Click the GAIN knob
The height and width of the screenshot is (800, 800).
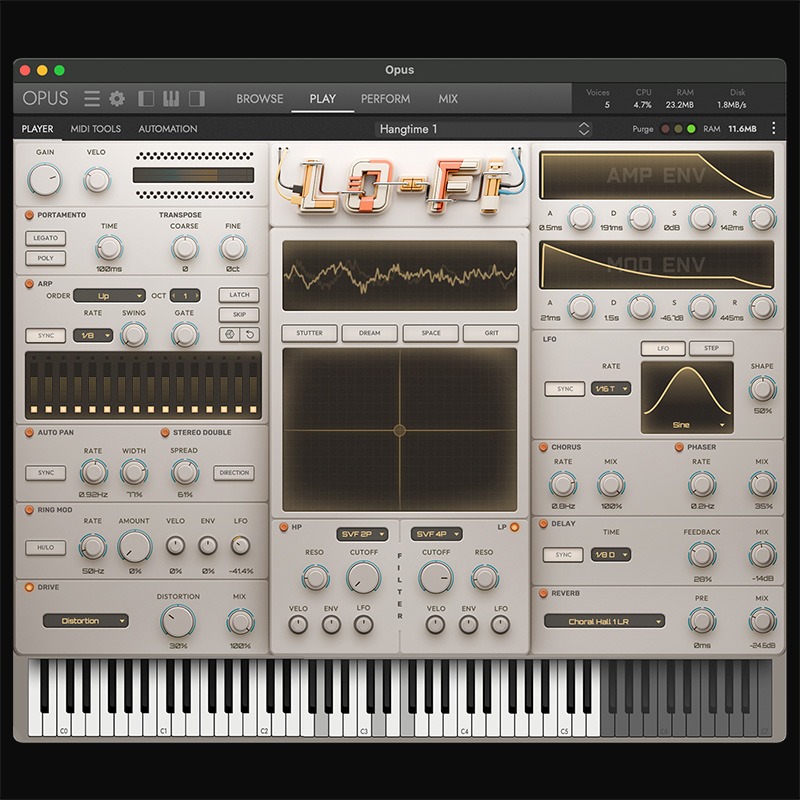(45, 179)
